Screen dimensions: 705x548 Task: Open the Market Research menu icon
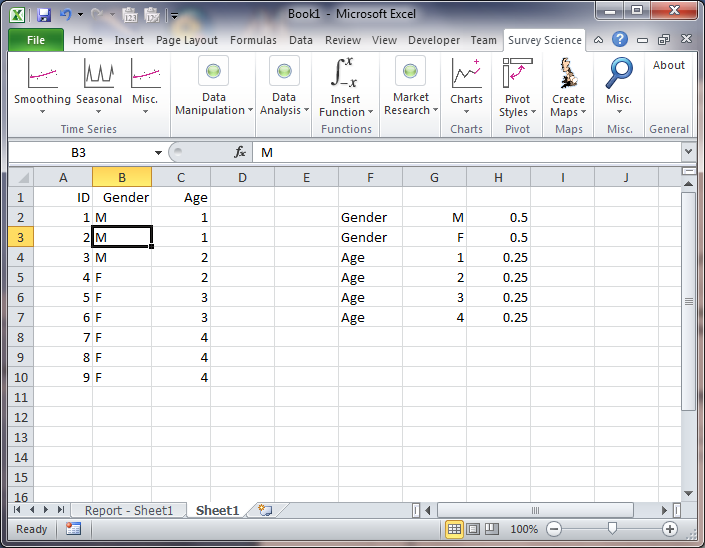tap(410, 71)
